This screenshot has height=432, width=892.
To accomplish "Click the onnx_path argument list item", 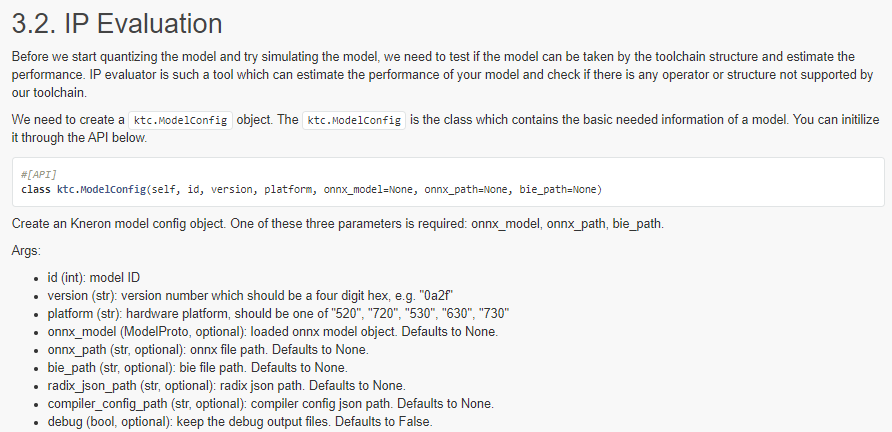I will pyautogui.click(x=208, y=350).
